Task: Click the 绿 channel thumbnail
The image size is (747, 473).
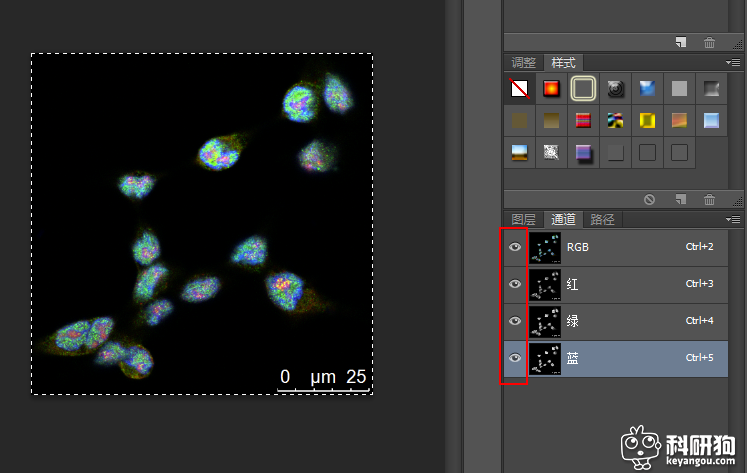Action: click(x=545, y=322)
